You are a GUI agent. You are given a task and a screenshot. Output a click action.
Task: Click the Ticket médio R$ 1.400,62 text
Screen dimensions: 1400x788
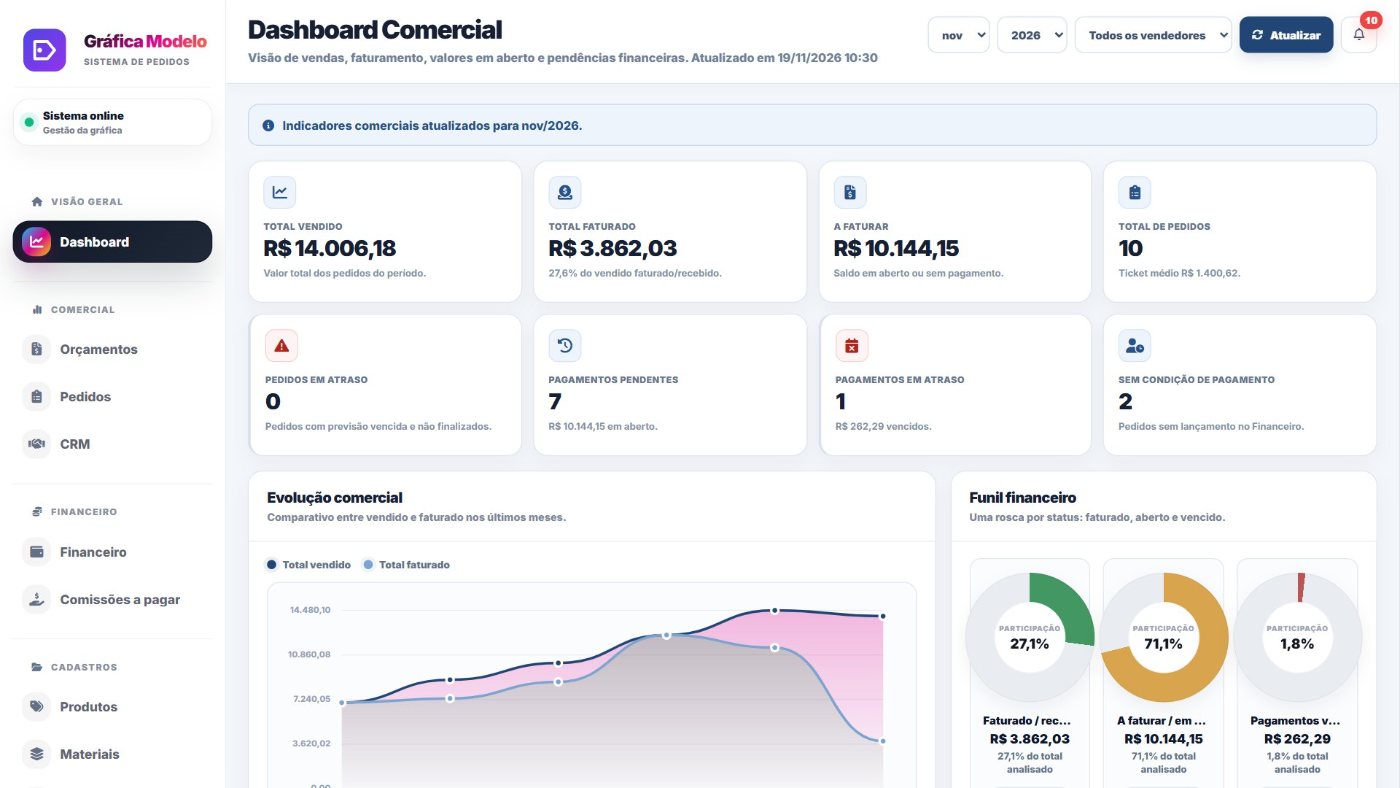coord(1179,273)
